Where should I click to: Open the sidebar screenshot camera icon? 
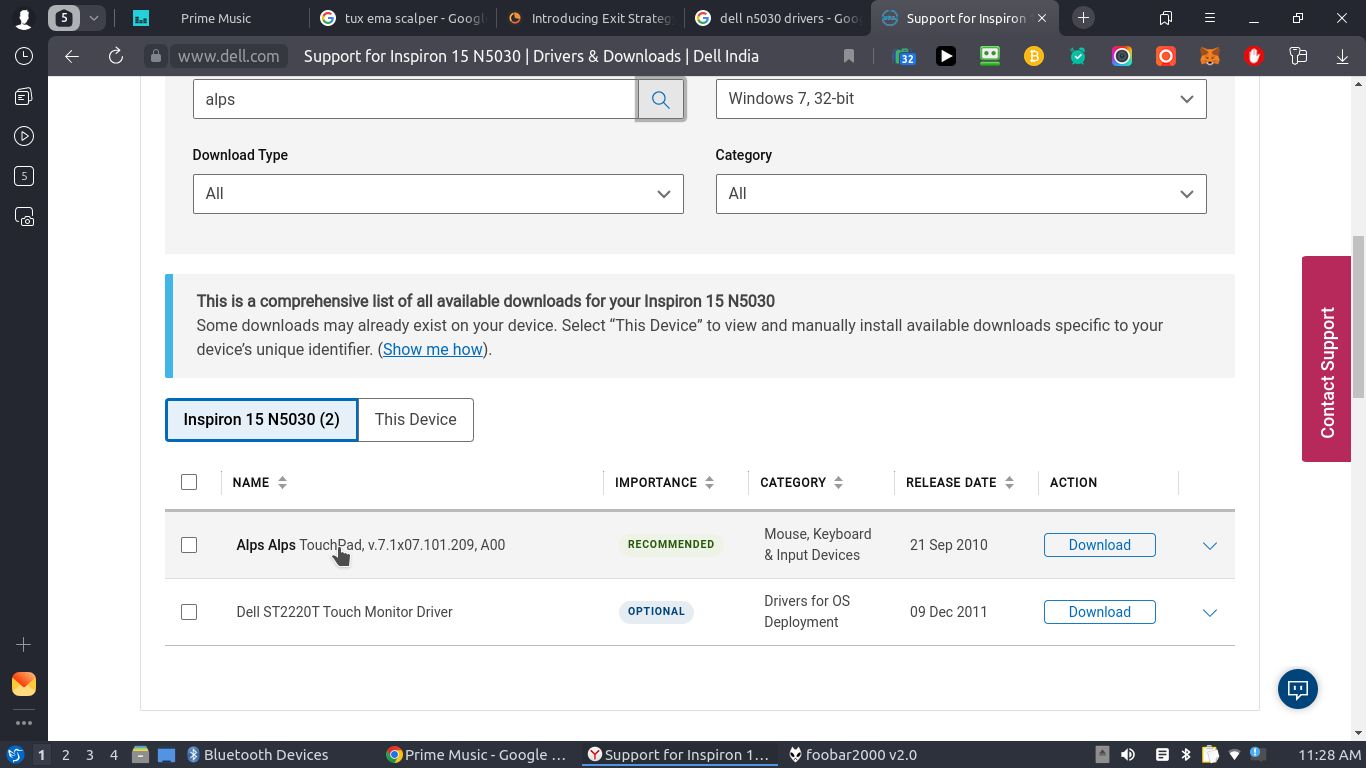point(24,216)
